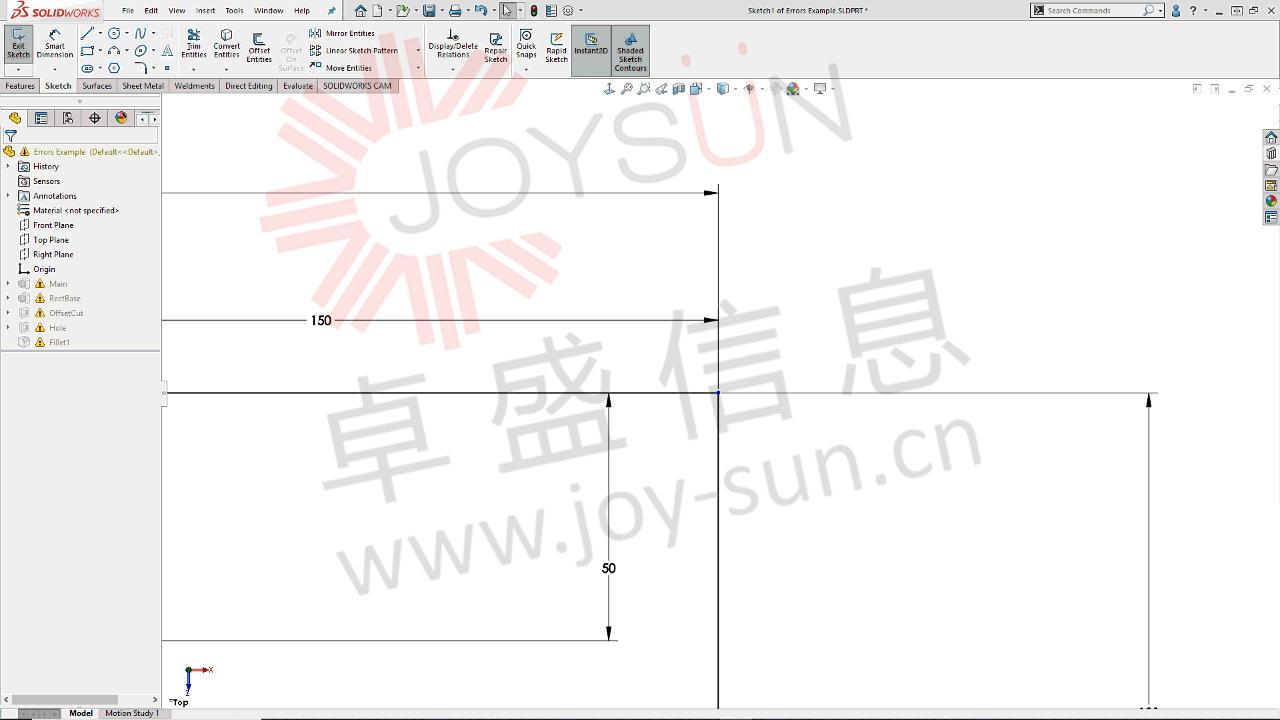The width and height of the screenshot is (1280, 720).
Task: Expand the History tree node
Action: tap(8, 166)
